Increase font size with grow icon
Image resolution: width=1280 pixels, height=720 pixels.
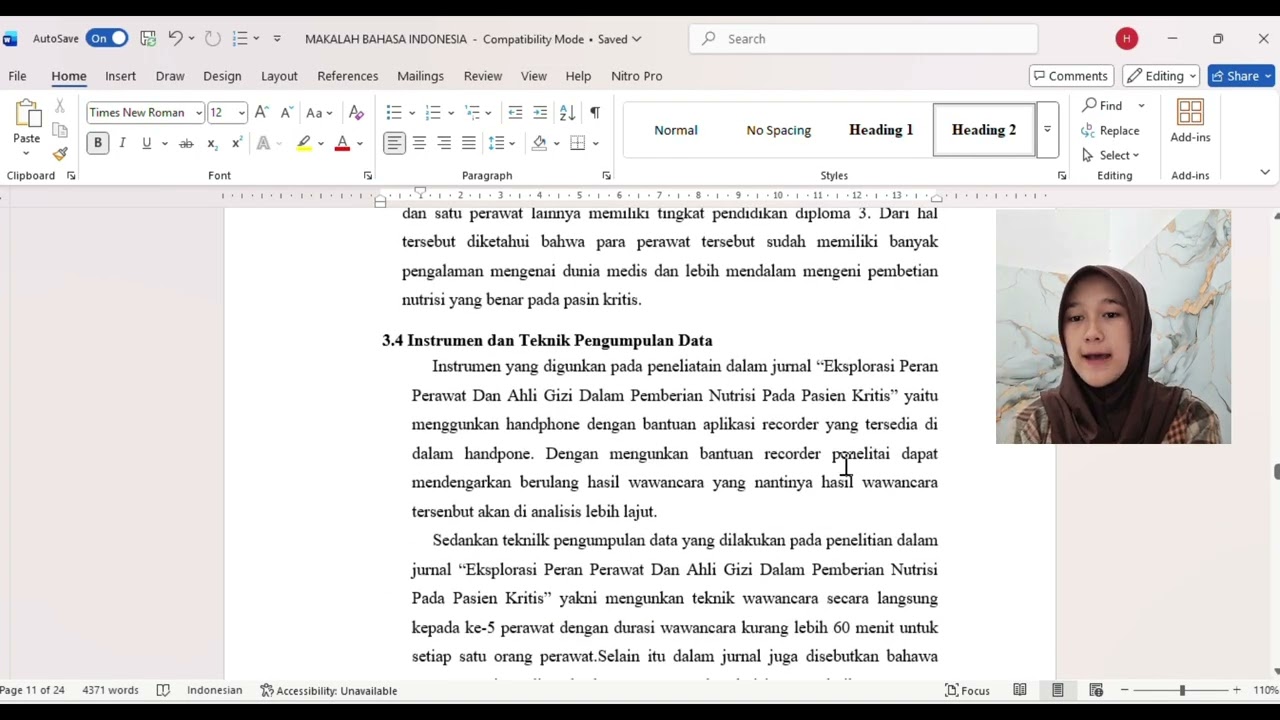tap(261, 113)
